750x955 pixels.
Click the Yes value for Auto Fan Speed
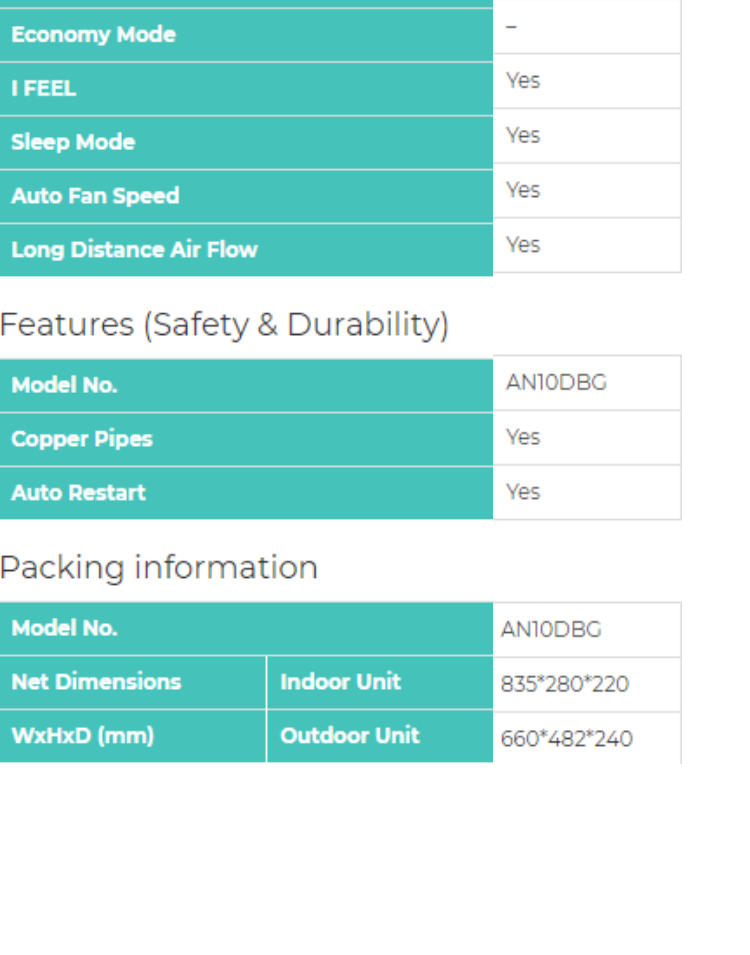tap(523, 190)
